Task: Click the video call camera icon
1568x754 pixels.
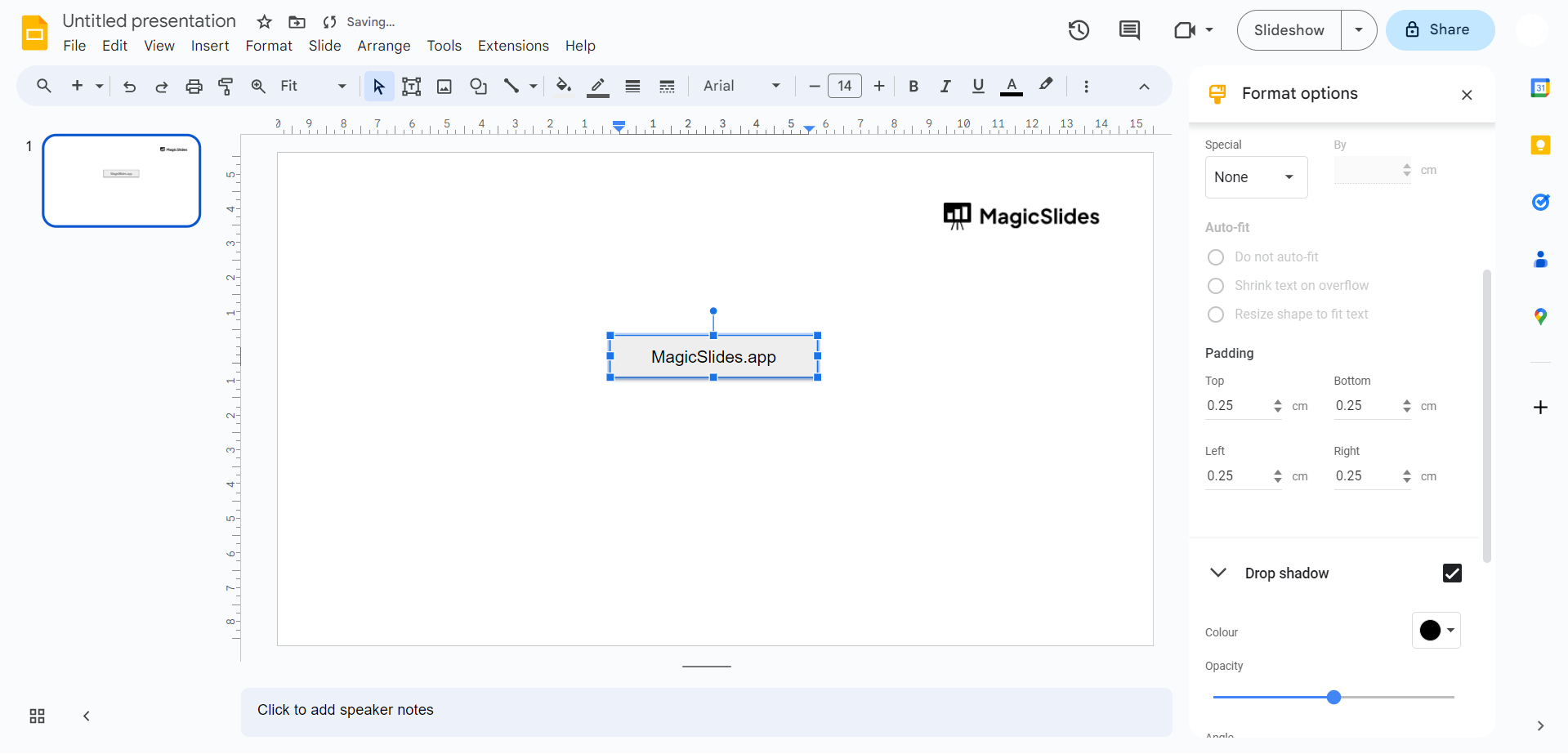Action: (1185, 30)
